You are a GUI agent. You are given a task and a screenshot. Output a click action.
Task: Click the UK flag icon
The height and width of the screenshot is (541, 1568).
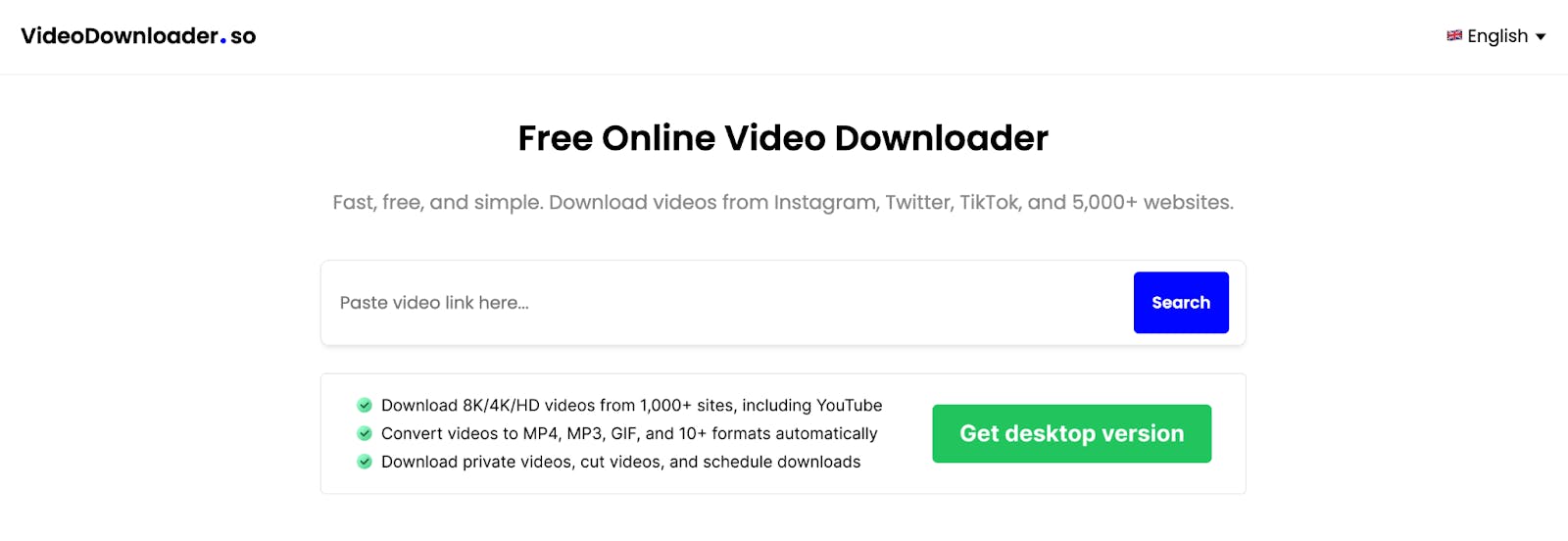coord(1454,35)
